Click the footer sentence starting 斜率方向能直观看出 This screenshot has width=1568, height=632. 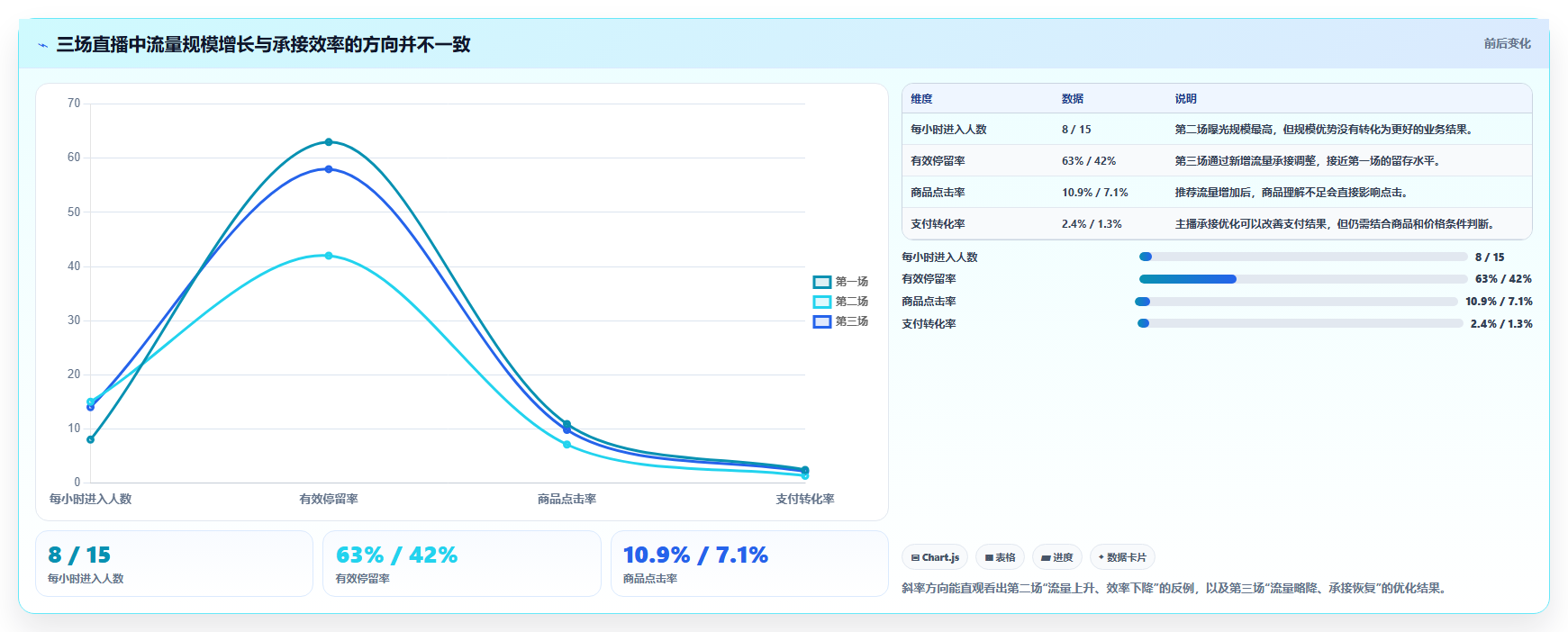point(1176,588)
